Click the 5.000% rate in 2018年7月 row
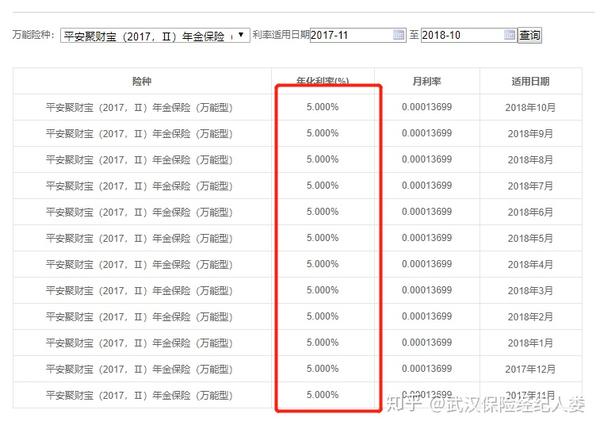The width and height of the screenshot is (600, 429). [x=323, y=186]
